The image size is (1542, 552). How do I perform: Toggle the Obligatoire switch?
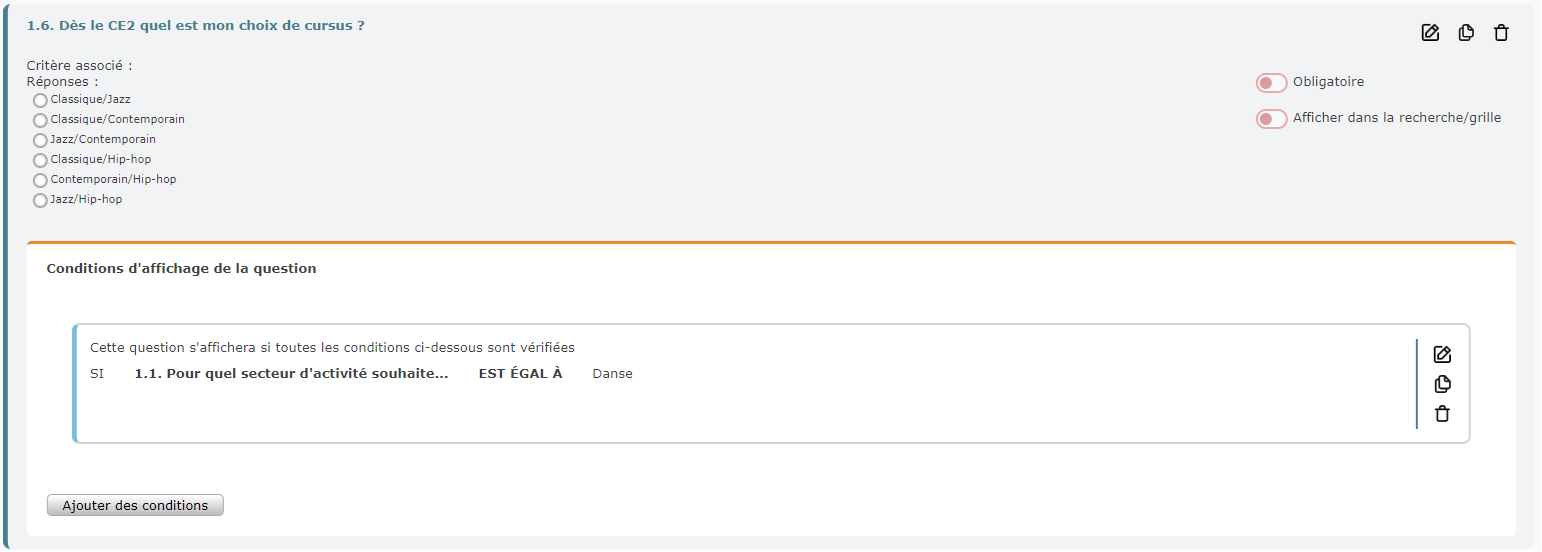[1271, 83]
